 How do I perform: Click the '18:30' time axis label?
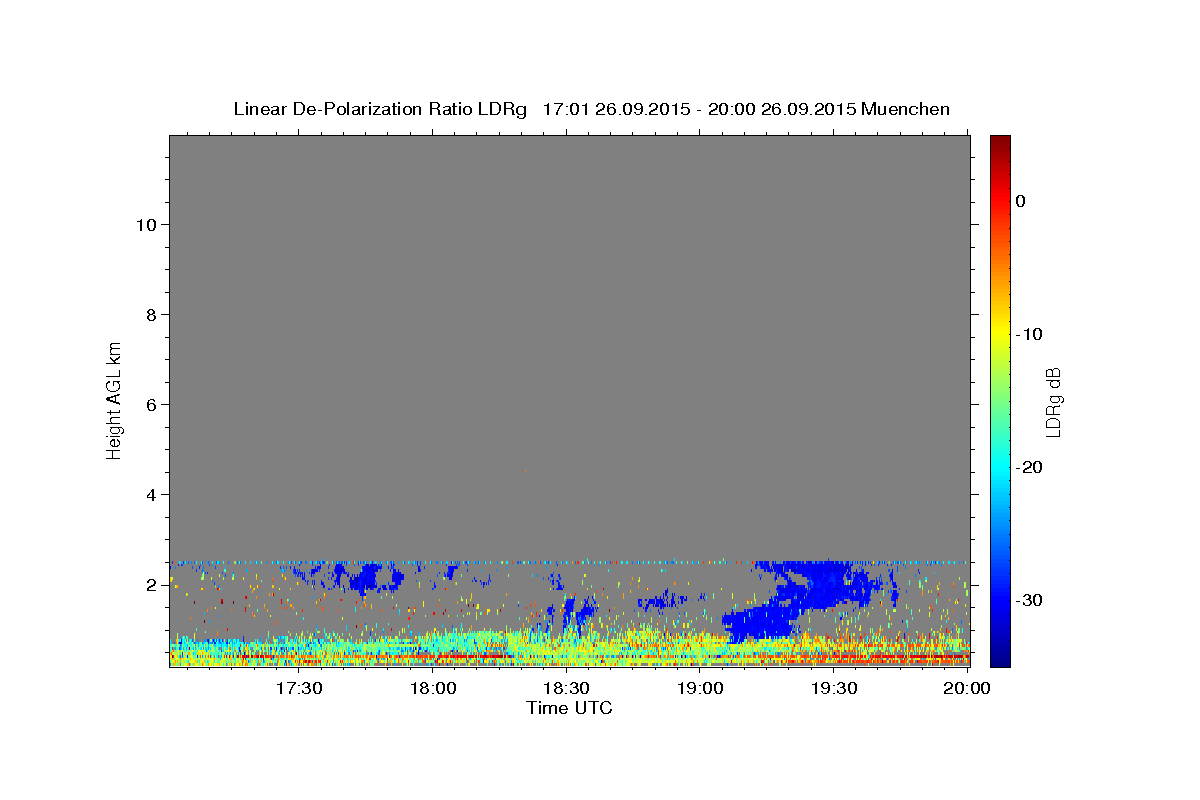pyautogui.click(x=566, y=688)
